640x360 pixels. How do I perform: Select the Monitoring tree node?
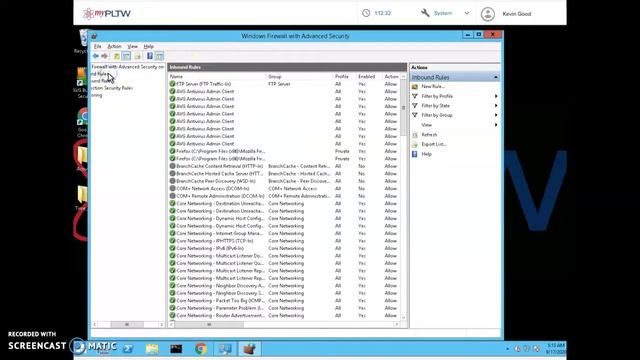[x=97, y=96]
